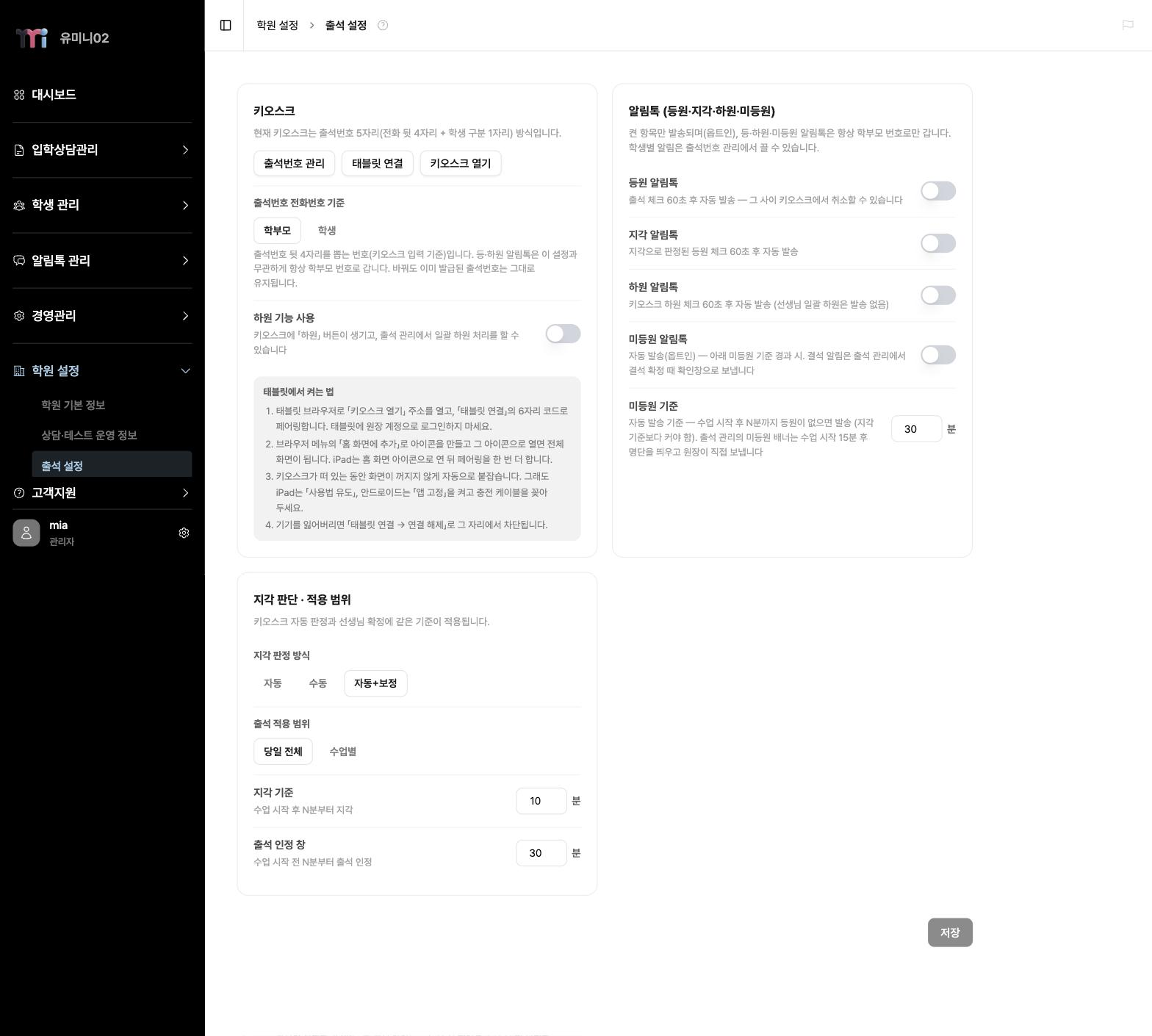Expand the 입학상담관리 menu chevron

click(x=185, y=150)
